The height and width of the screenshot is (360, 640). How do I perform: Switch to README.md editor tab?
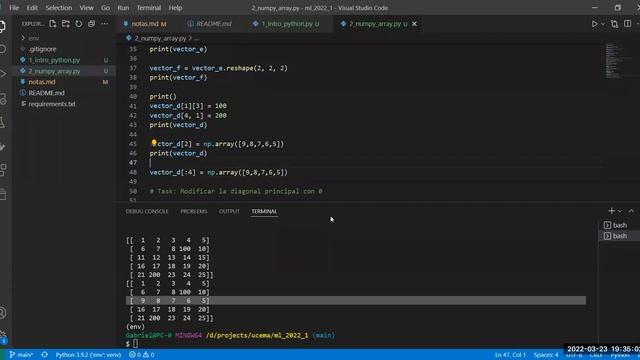pos(209,24)
